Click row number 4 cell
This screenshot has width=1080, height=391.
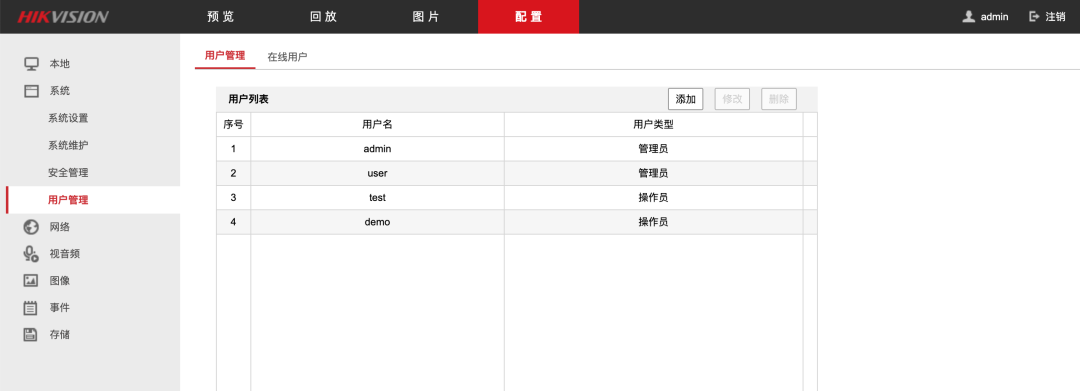233,222
